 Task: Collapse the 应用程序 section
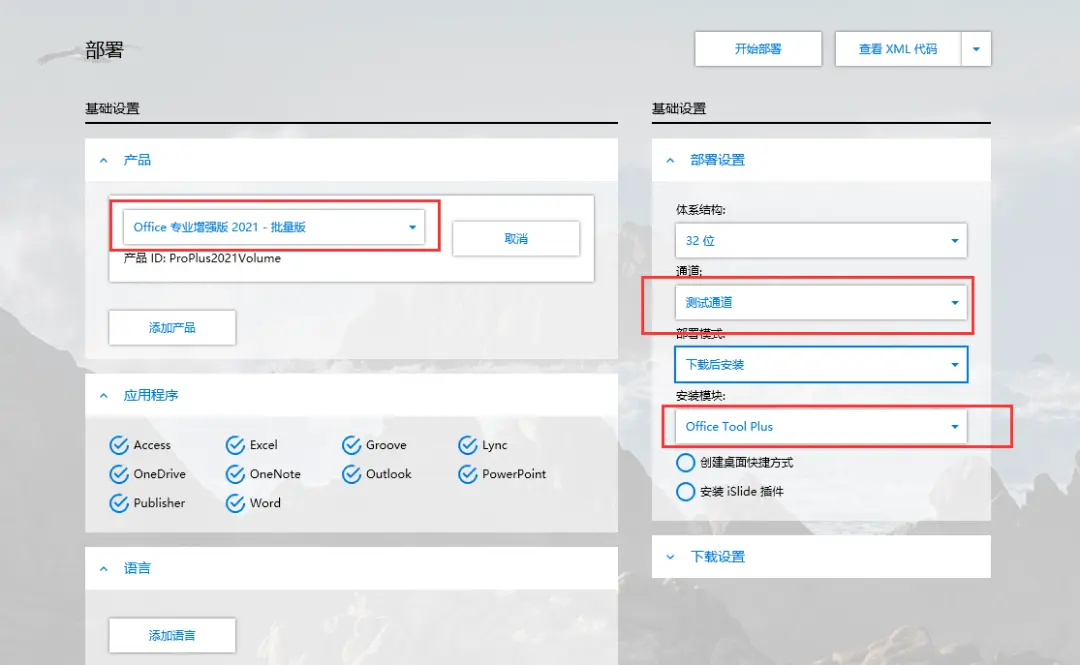pyautogui.click(x=103, y=396)
